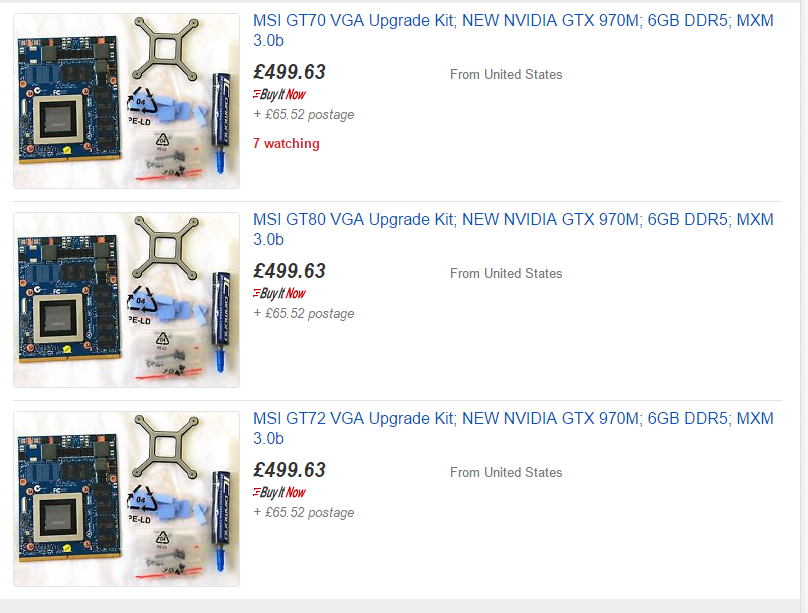
Task: Click From United States on the GT72 listing
Action: (506, 472)
